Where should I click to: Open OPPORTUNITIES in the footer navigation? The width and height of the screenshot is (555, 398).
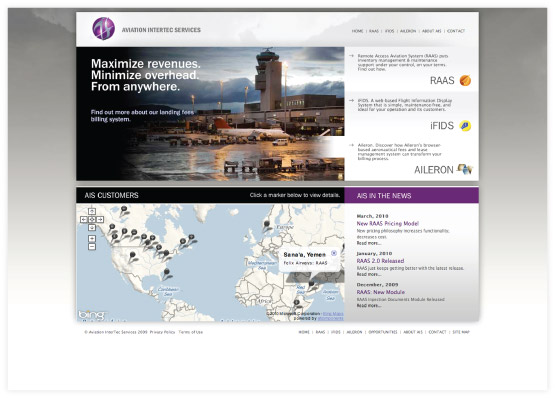(383, 332)
